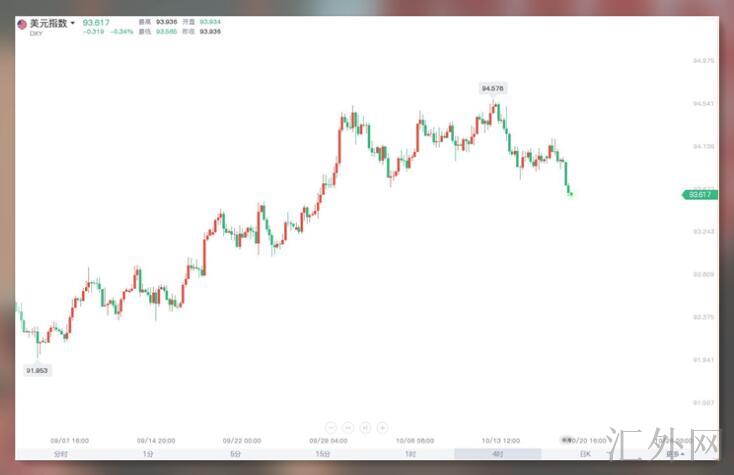Click the plus zoom-in chart icon
The width and height of the screenshot is (734, 475).
[382, 427]
